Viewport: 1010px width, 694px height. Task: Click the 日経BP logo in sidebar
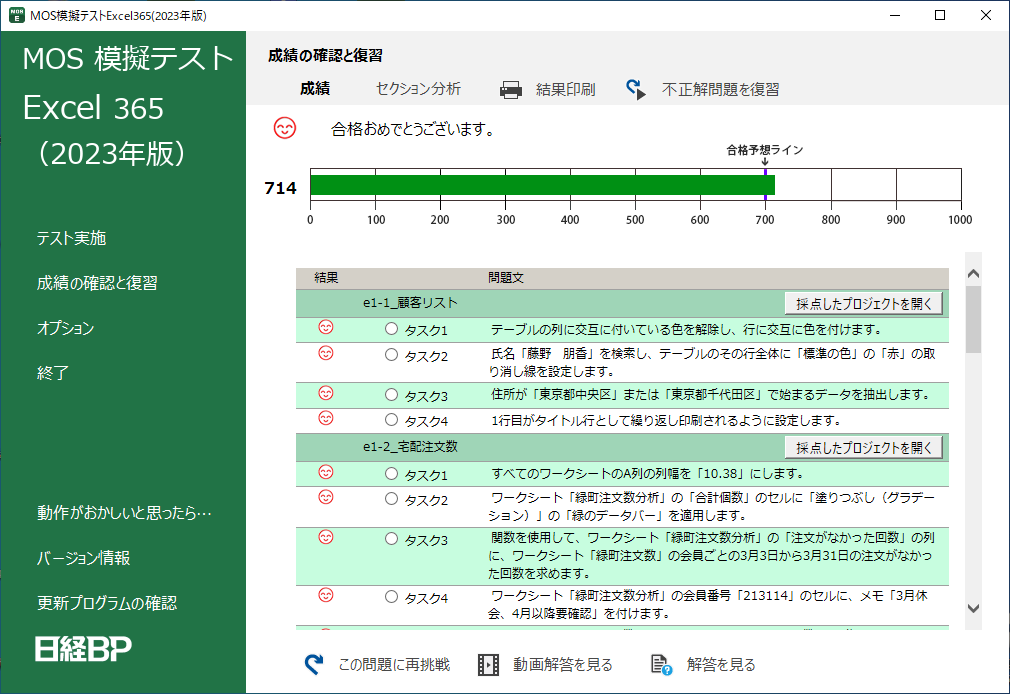(83, 648)
